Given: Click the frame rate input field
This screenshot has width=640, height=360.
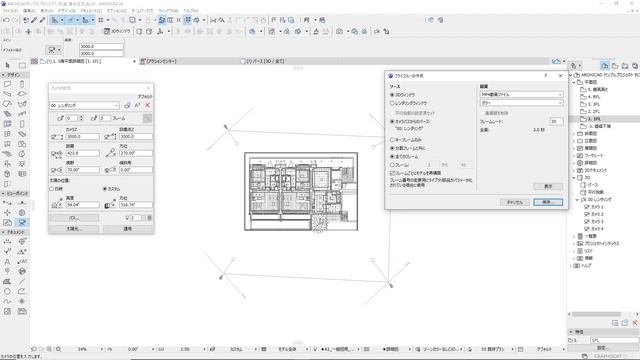Looking at the screenshot, I should click(x=556, y=121).
